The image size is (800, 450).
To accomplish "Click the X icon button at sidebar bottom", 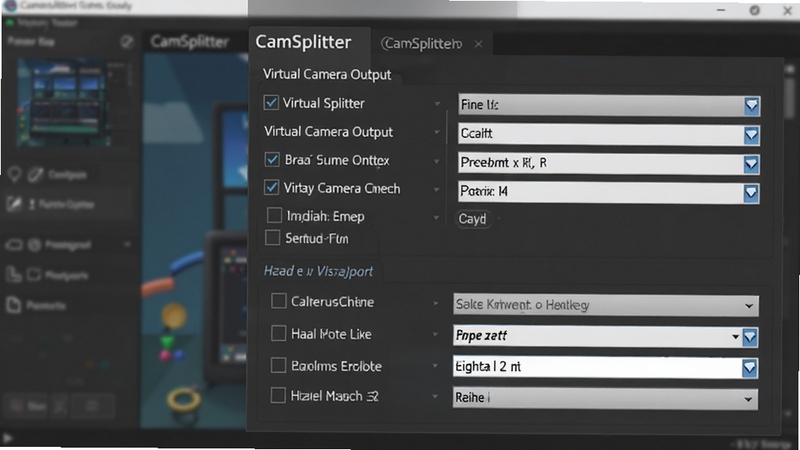I will pyautogui.click(x=60, y=407).
